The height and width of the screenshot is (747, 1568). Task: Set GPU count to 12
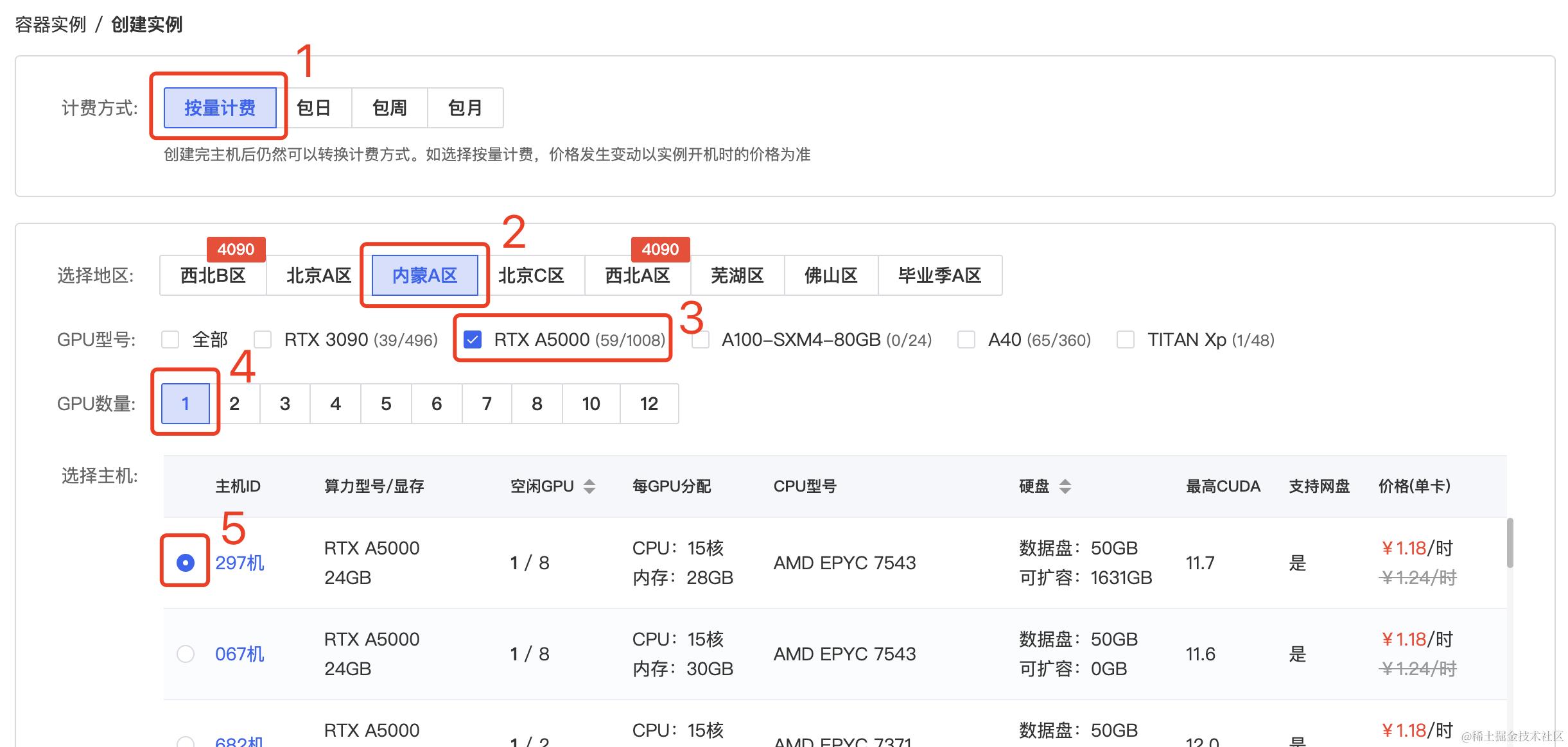649,404
